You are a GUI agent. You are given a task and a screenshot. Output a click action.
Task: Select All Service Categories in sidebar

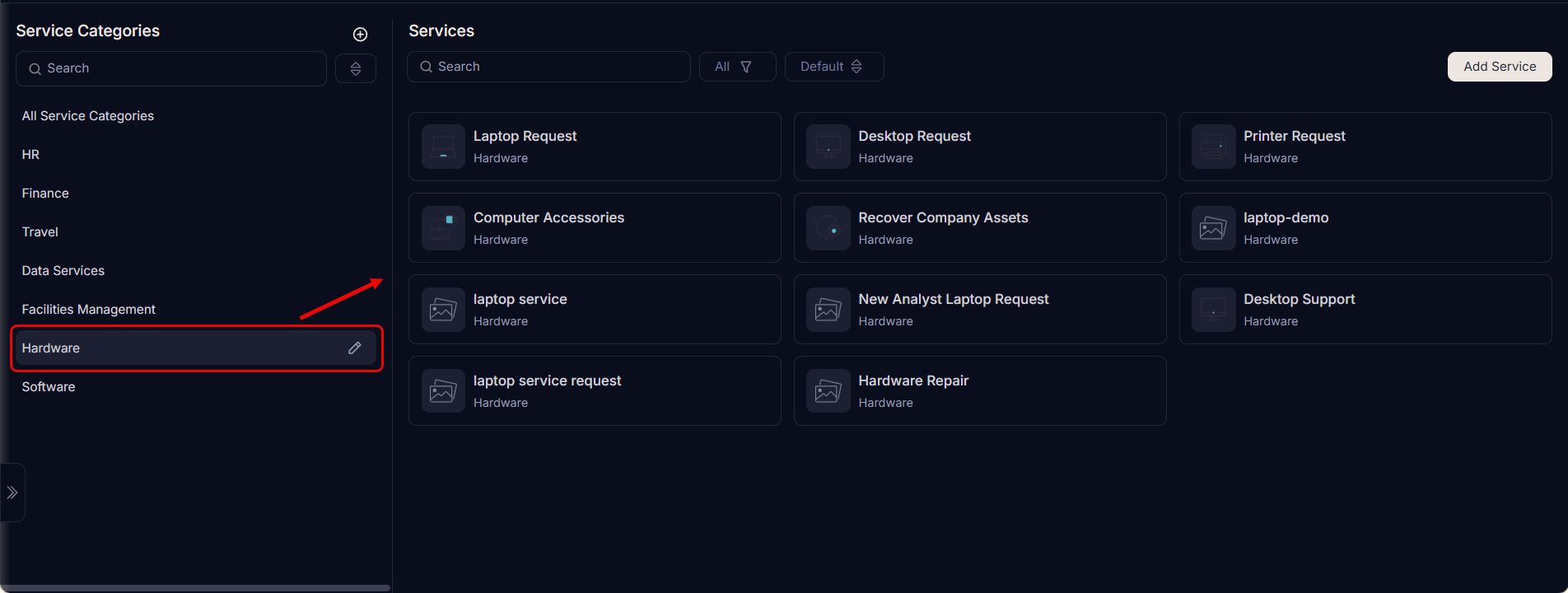(x=88, y=116)
